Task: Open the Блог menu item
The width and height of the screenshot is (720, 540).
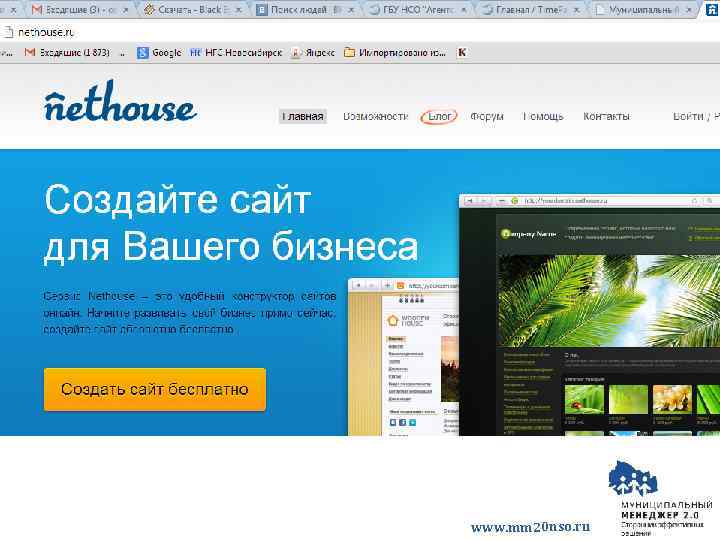Action: pyautogui.click(x=439, y=117)
